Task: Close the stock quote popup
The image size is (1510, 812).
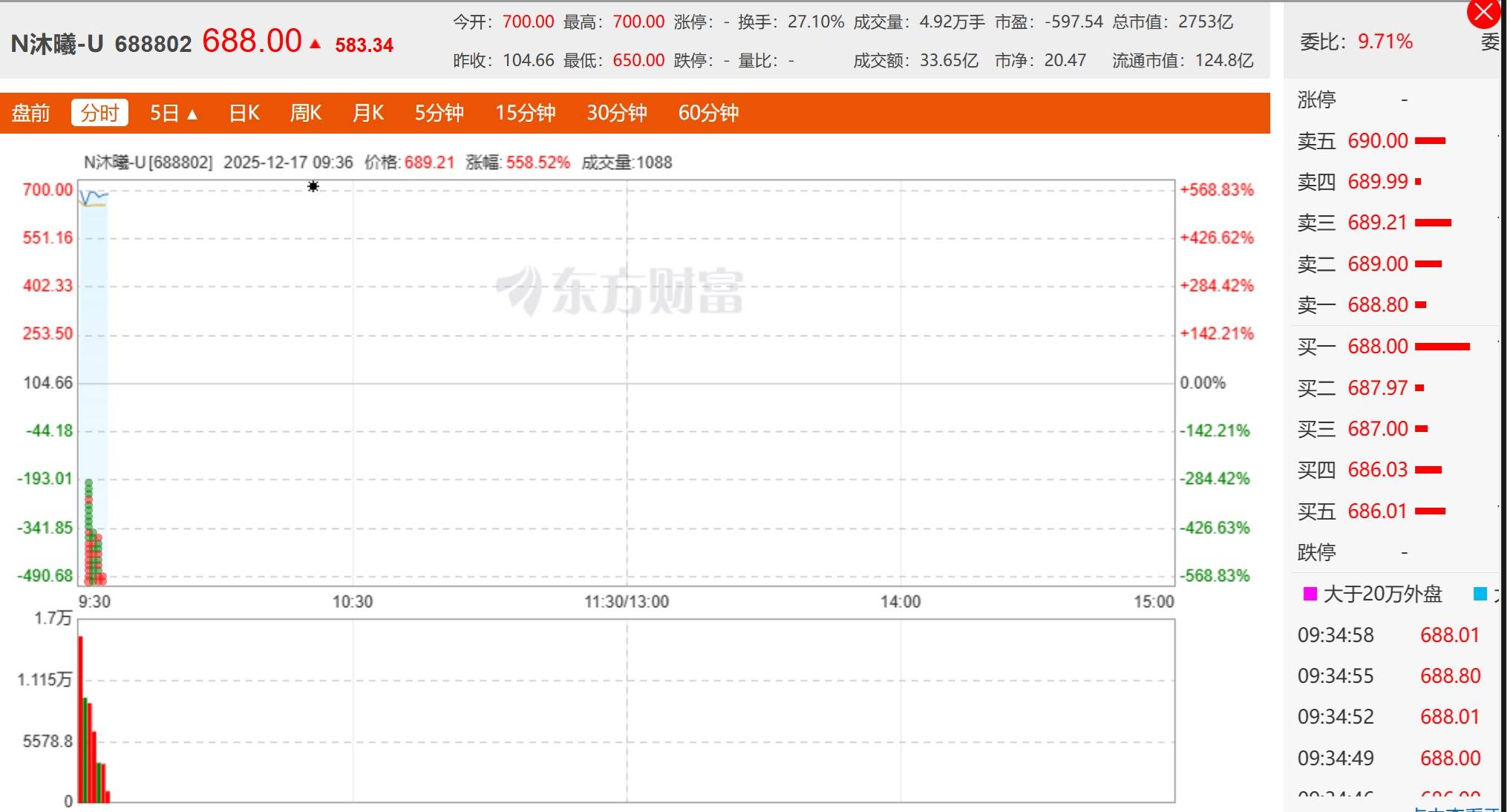Action: 1483,13
